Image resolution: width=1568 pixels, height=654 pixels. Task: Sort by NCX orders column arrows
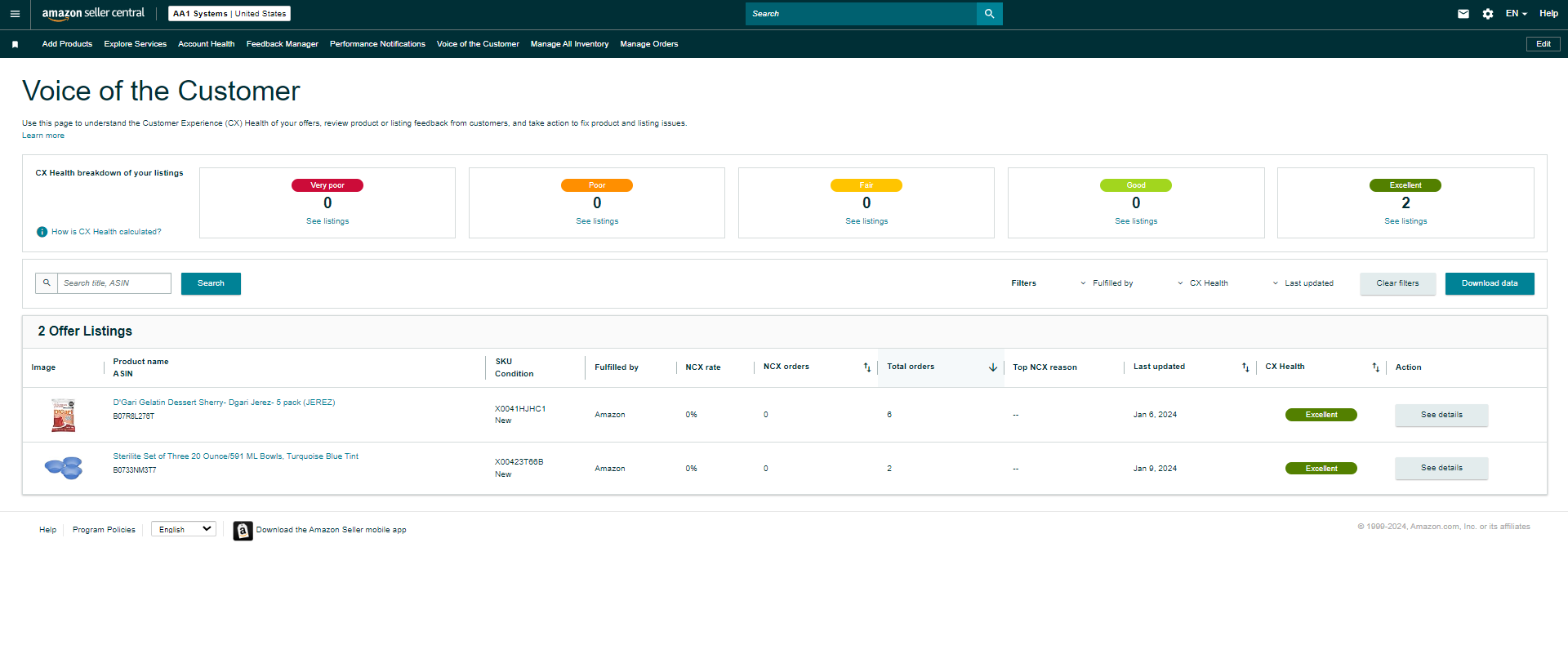pyautogui.click(x=867, y=367)
